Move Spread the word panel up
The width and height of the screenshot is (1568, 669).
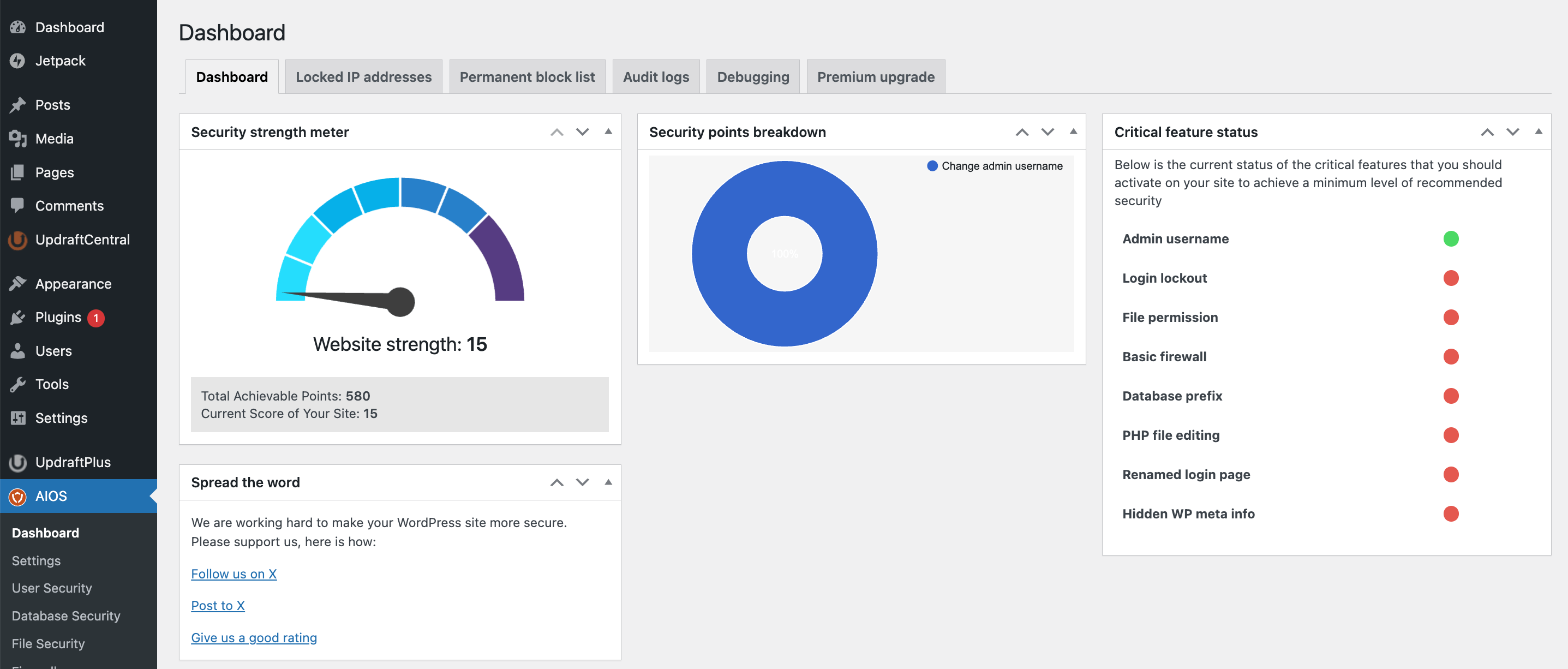pos(556,483)
